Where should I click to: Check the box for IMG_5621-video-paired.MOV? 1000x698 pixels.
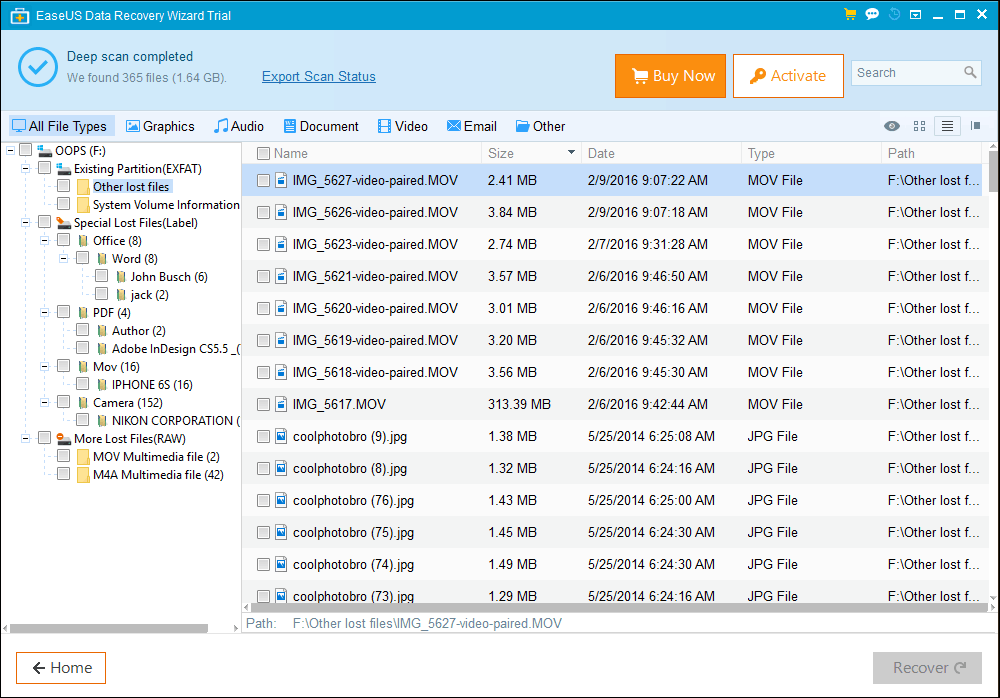tap(263, 276)
